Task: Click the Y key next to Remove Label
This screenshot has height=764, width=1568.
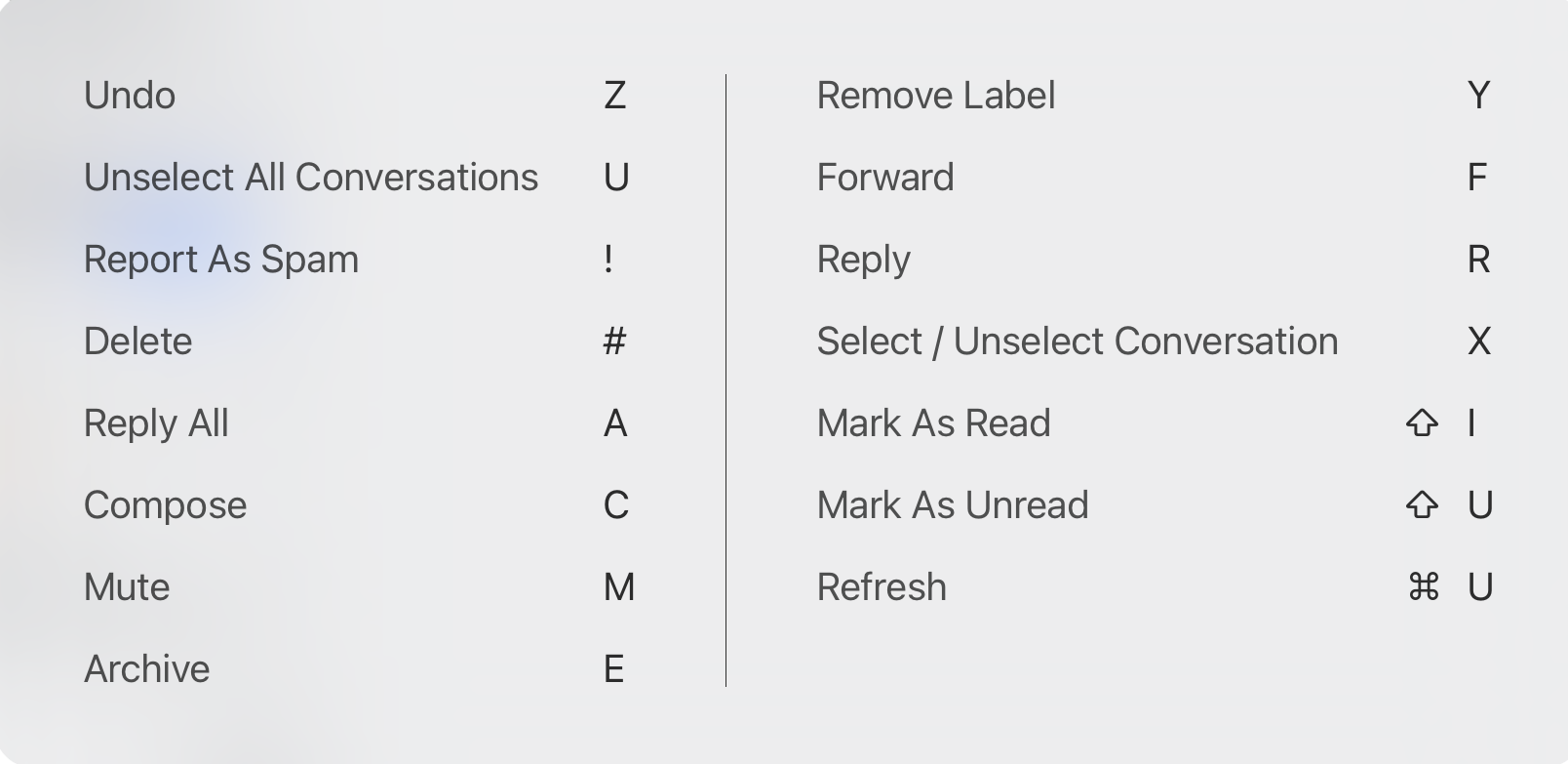Action: coord(1478,96)
